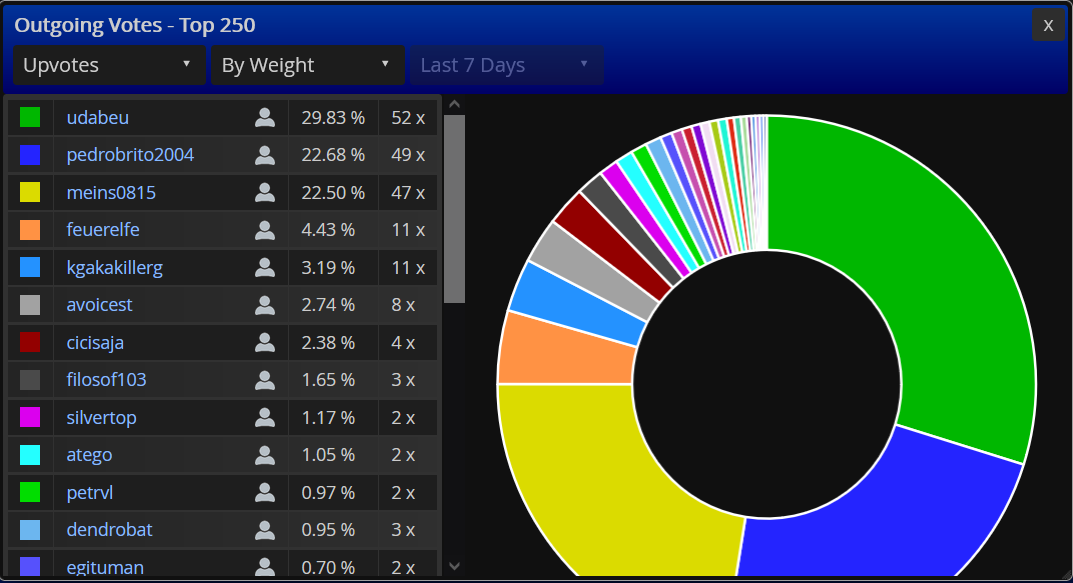1073x583 pixels.
Task: Click the 1.65 % value for filosof103
Action: pyautogui.click(x=328, y=379)
